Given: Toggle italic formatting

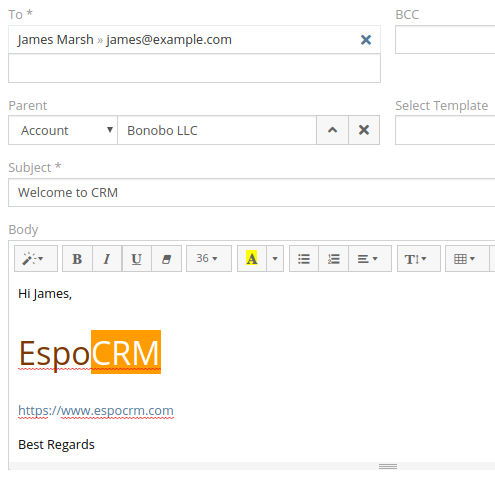Looking at the screenshot, I should click(107, 259).
